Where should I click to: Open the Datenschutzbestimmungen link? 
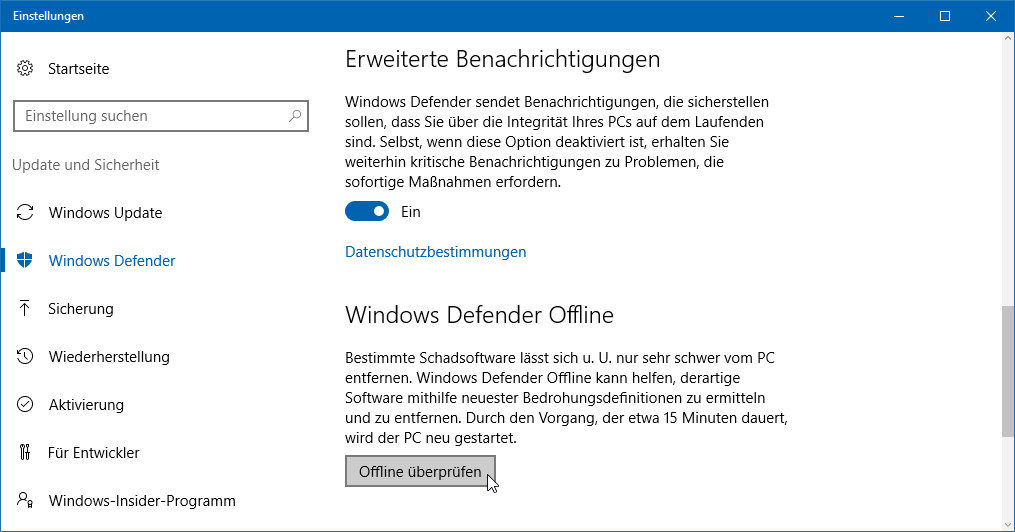click(x=435, y=252)
